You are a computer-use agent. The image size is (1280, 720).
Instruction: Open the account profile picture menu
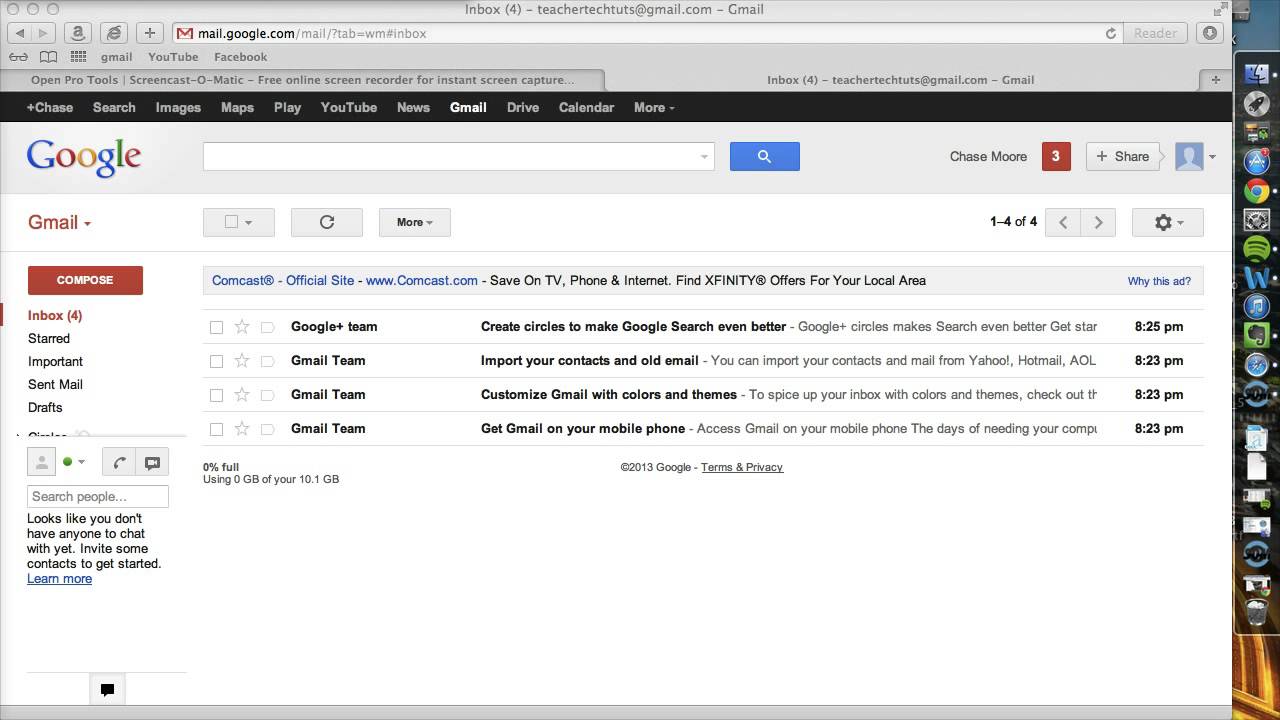(1195, 156)
